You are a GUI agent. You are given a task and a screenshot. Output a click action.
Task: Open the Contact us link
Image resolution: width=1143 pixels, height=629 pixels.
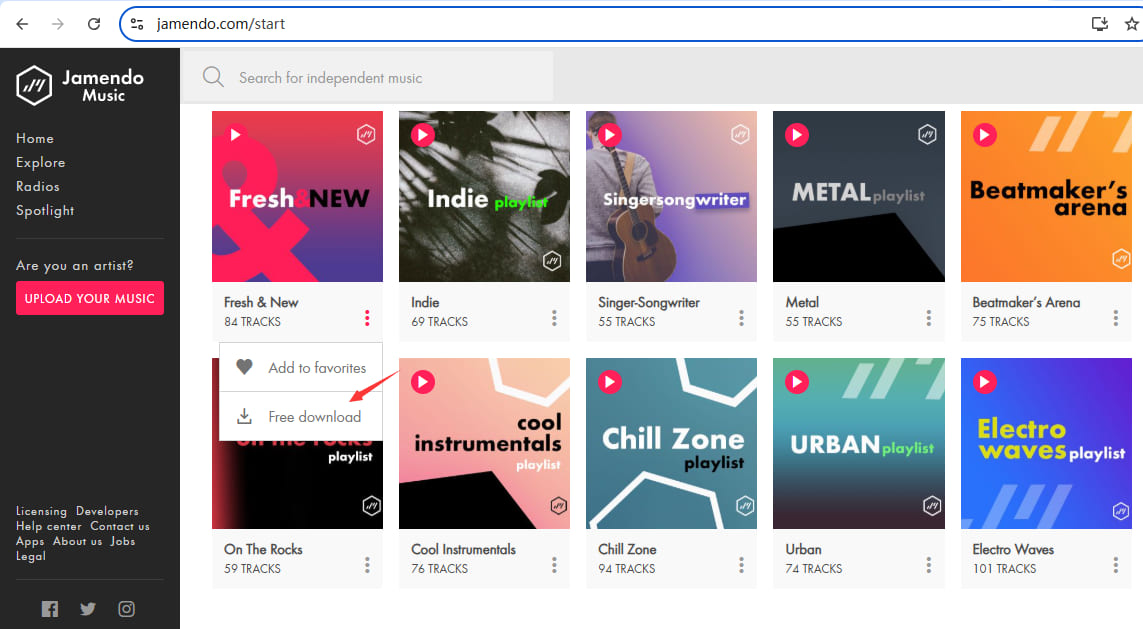point(120,526)
